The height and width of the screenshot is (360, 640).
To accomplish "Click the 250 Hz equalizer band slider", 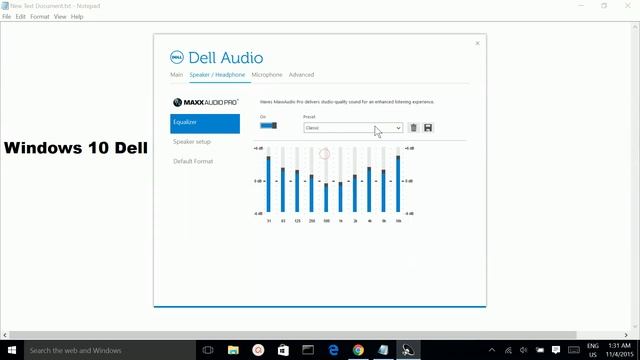I will [311, 180].
